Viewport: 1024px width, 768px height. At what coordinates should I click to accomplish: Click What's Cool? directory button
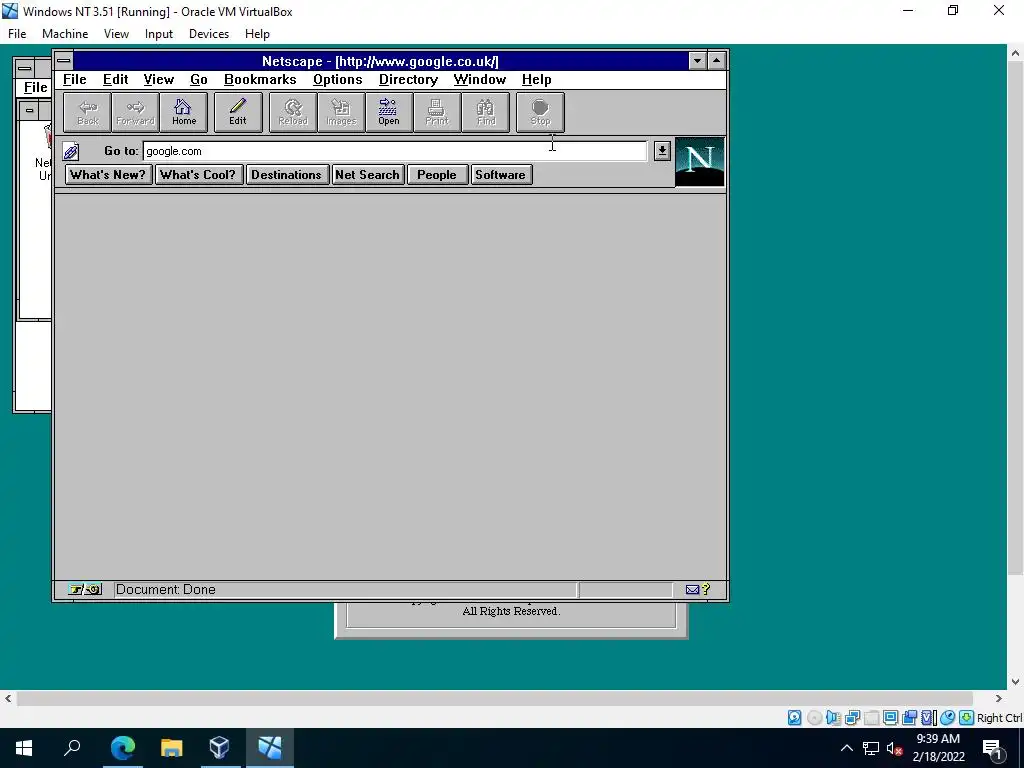pyautogui.click(x=197, y=174)
